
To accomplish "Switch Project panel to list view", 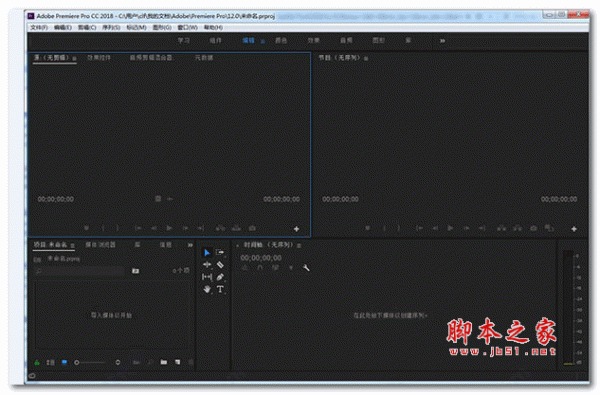I will (x=51, y=362).
